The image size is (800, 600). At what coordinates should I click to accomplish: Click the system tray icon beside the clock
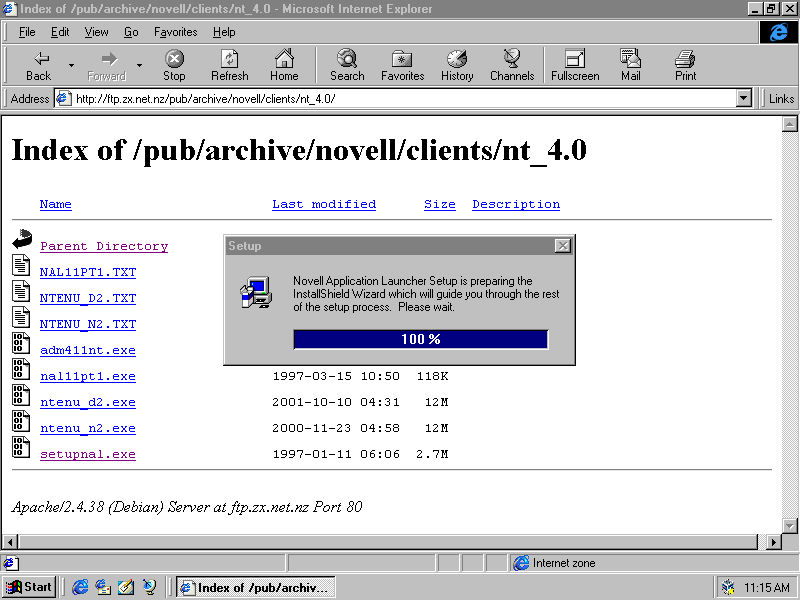coord(728,587)
